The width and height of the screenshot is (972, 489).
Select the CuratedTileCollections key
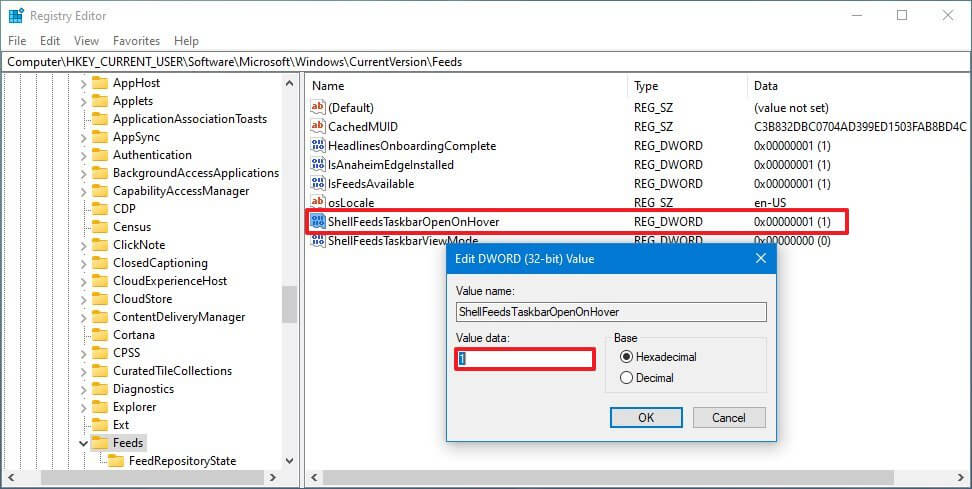(172, 371)
